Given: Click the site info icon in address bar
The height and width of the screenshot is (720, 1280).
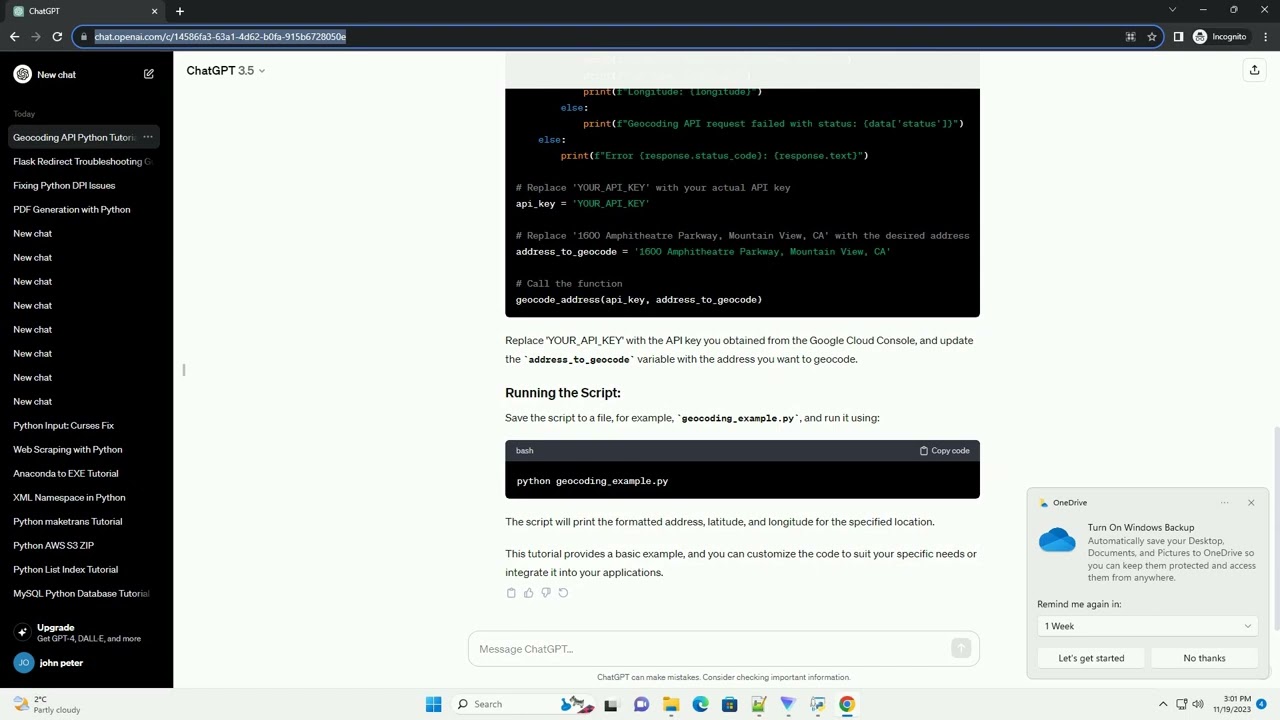Looking at the screenshot, I should [84, 37].
